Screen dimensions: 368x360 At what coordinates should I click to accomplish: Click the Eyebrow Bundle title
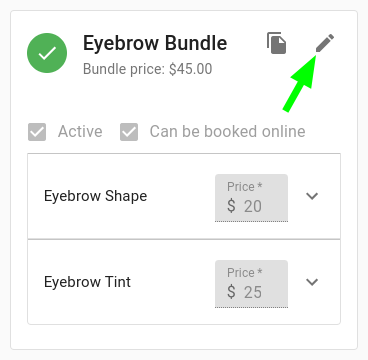[x=155, y=44]
